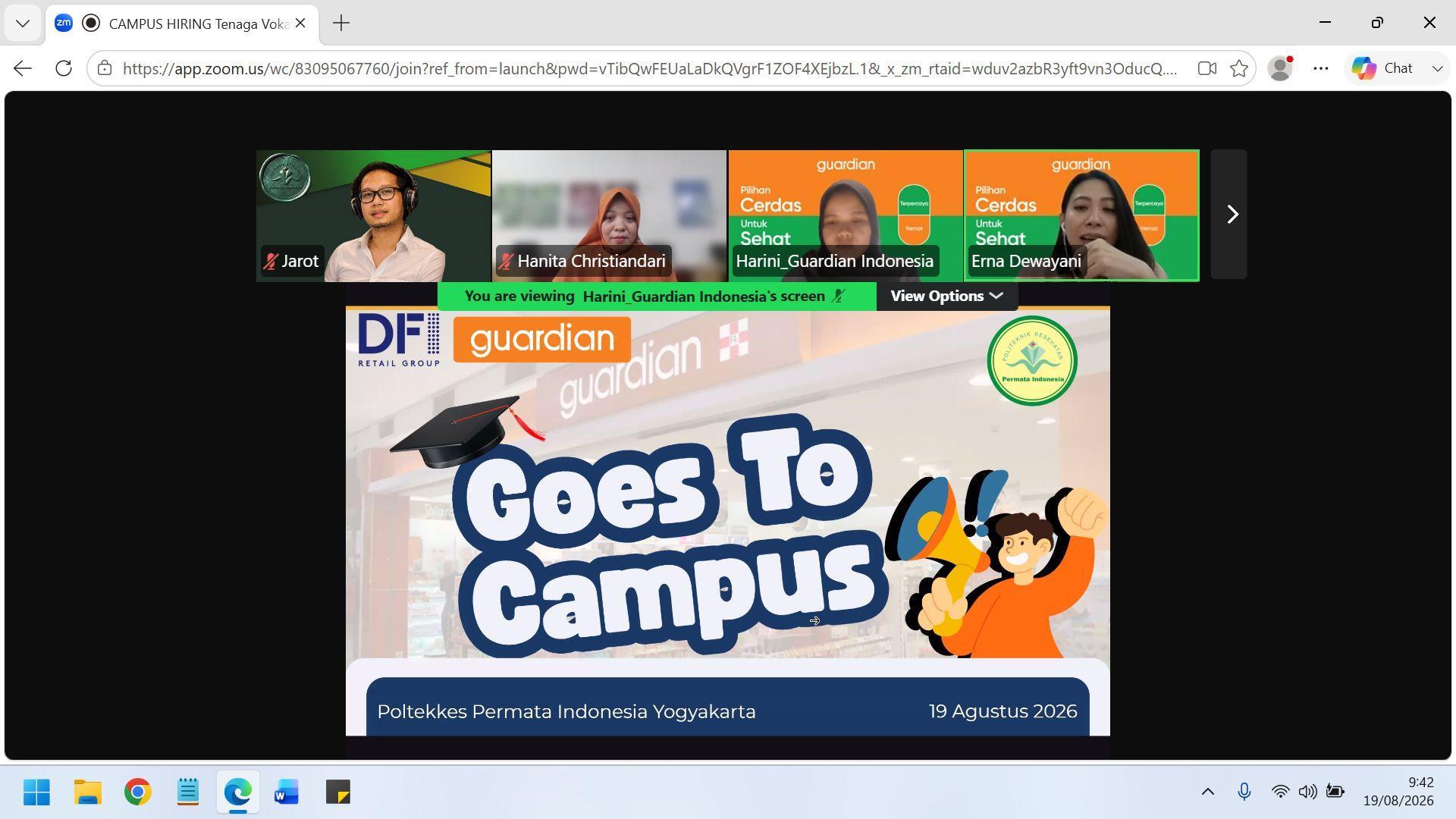Open Edge settings and more menu
The image size is (1456, 819).
point(1320,68)
